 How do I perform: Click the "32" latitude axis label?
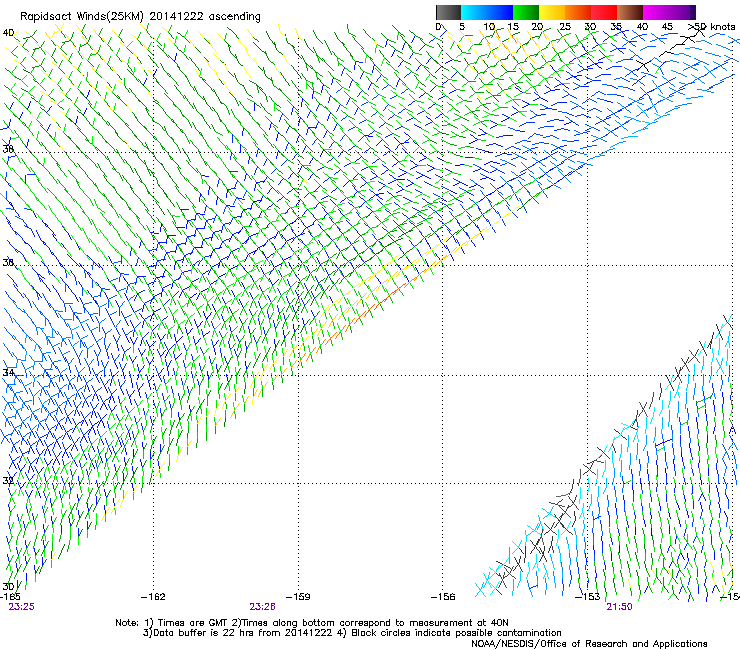tap(8, 481)
